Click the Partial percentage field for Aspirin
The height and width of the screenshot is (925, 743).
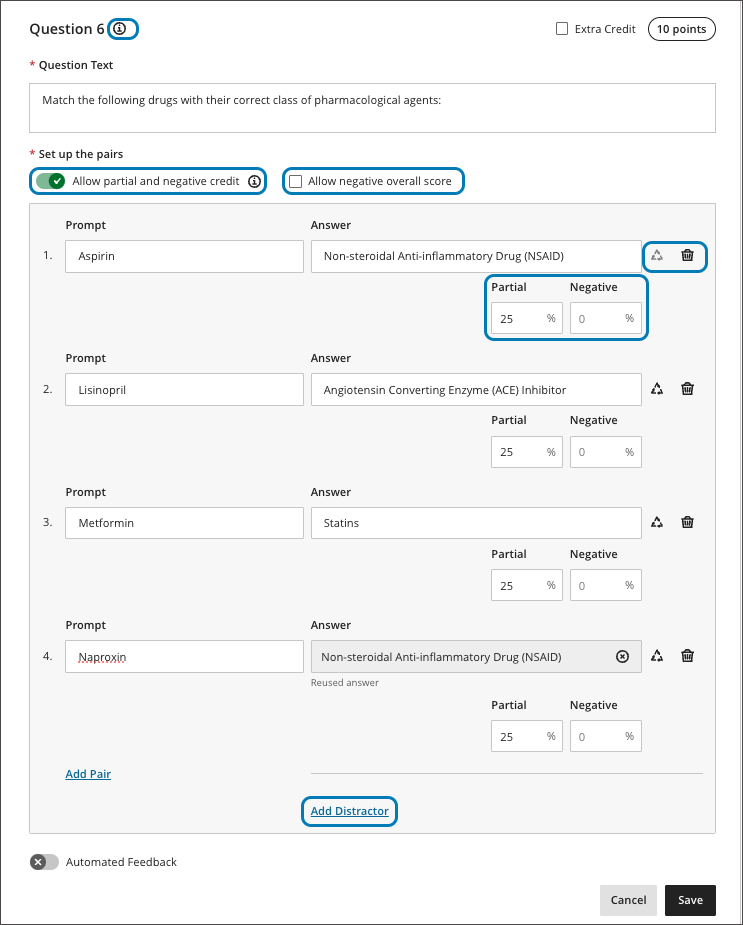point(518,319)
